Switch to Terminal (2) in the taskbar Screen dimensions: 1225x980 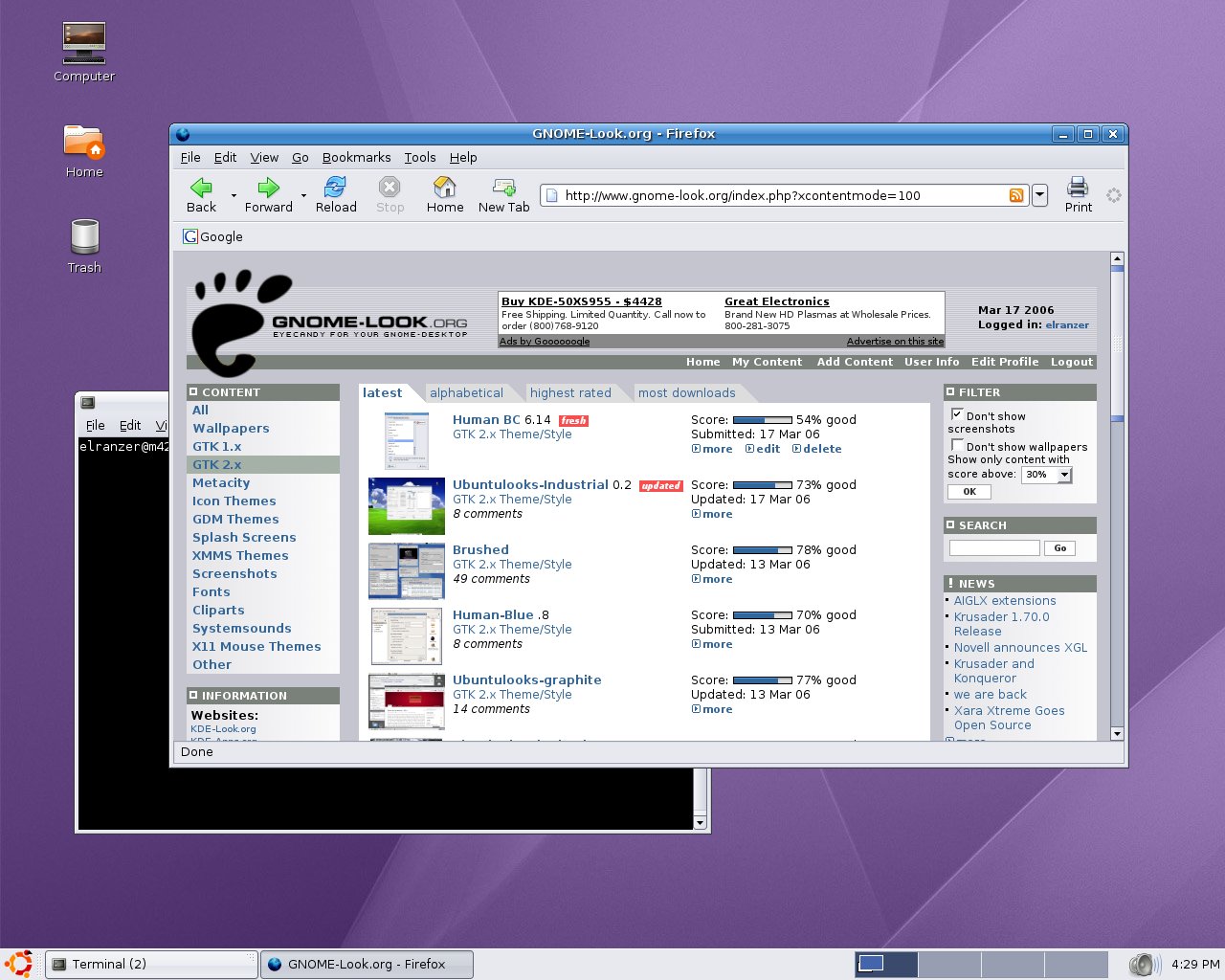coord(152,964)
